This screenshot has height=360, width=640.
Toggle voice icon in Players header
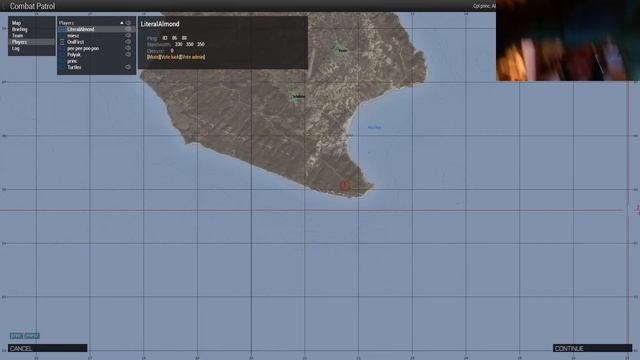(x=128, y=23)
